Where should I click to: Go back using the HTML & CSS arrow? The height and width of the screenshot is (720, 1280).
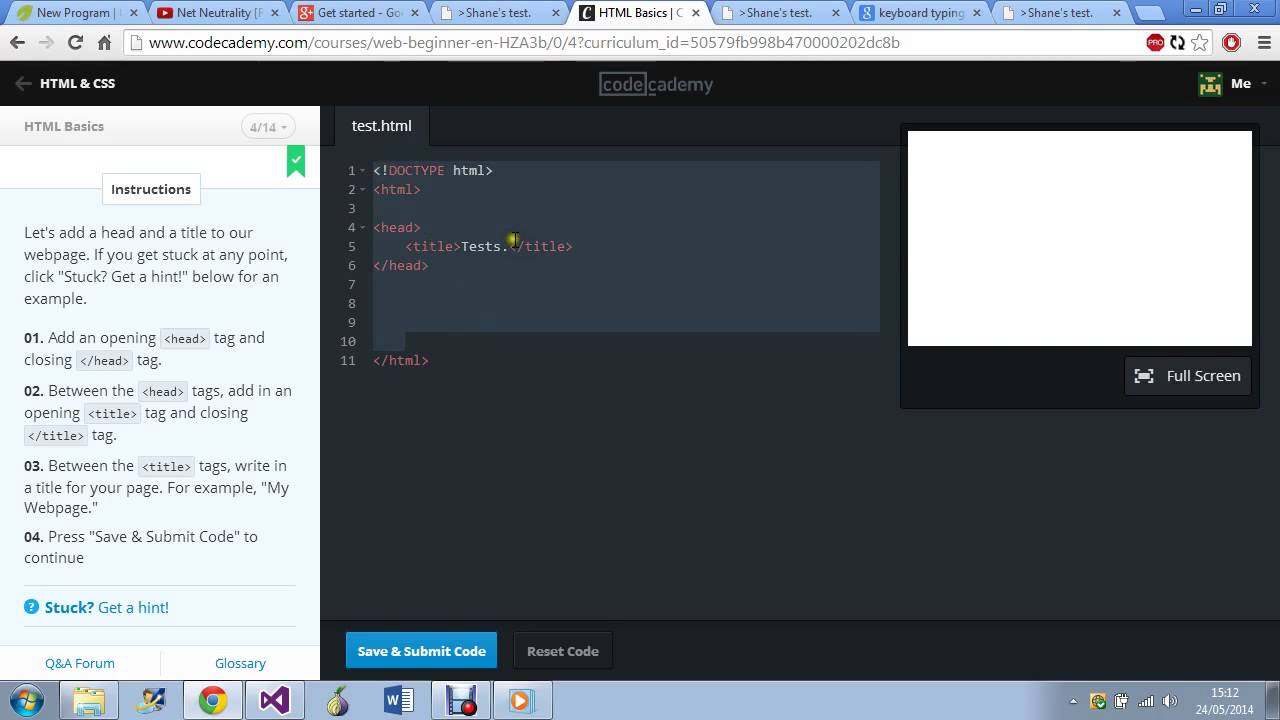23,84
